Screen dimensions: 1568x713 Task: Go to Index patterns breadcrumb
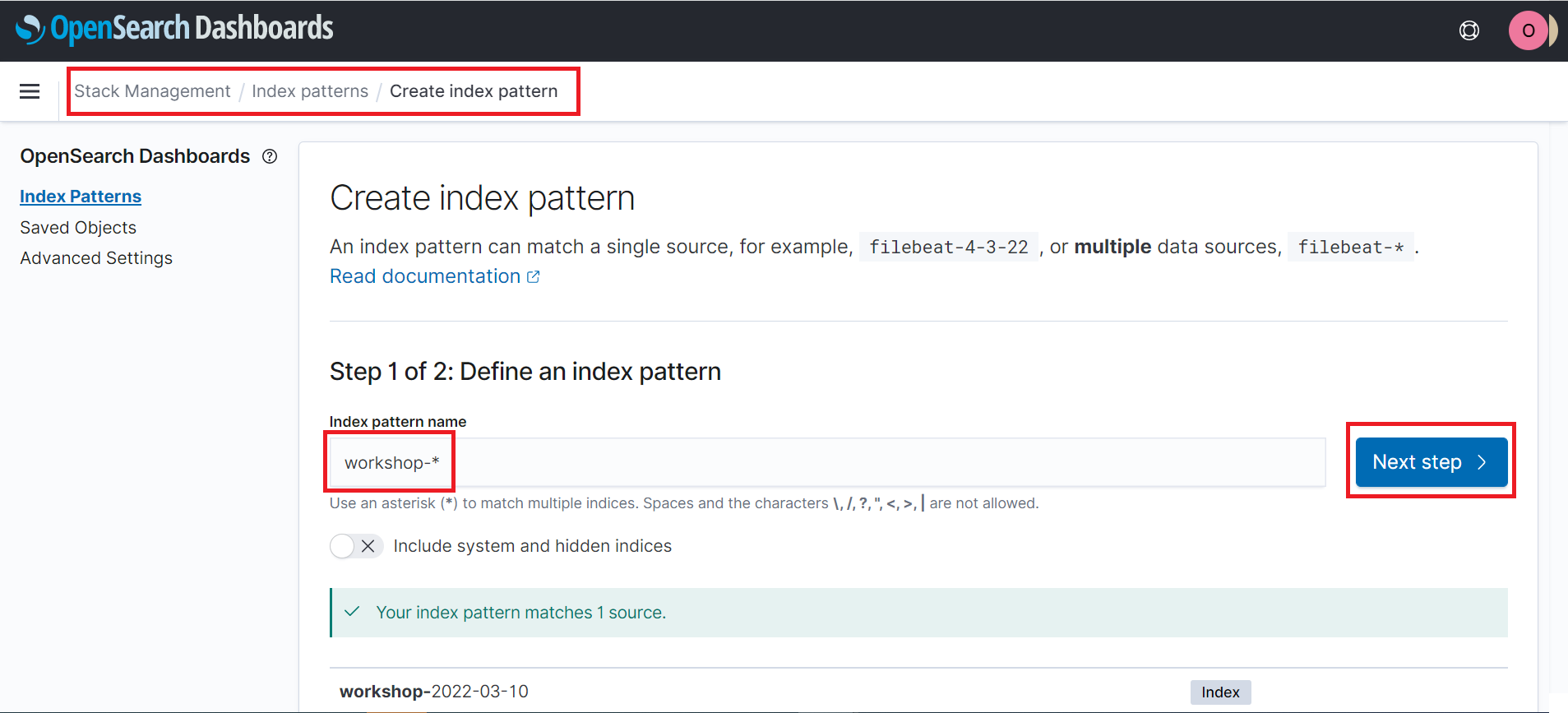(310, 91)
